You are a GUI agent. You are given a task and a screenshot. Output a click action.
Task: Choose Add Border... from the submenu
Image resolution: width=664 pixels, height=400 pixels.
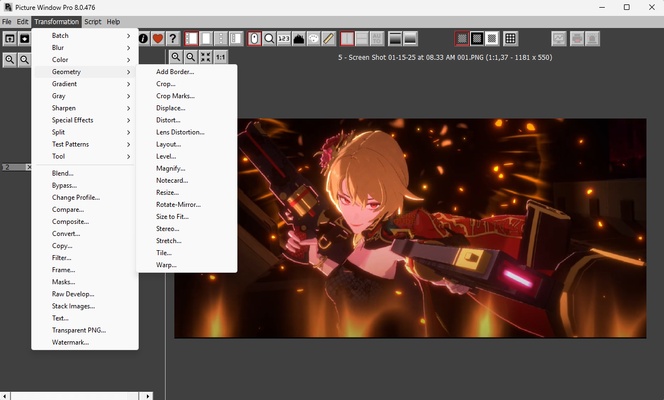pyautogui.click(x=186, y=72)
